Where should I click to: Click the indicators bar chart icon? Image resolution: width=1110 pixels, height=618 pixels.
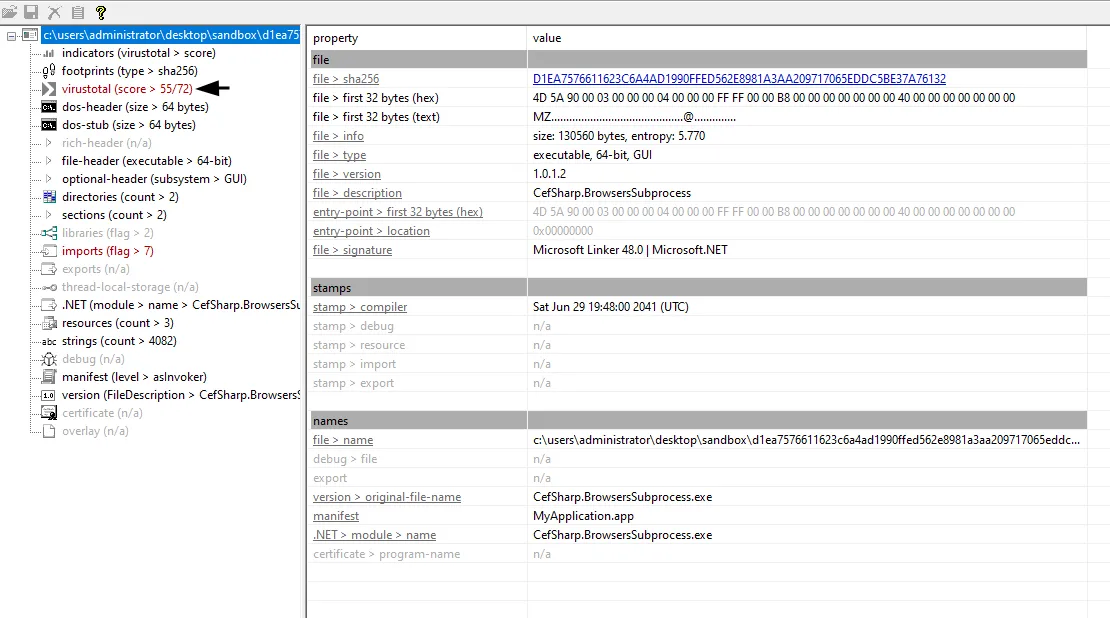[x=48, y=53]
